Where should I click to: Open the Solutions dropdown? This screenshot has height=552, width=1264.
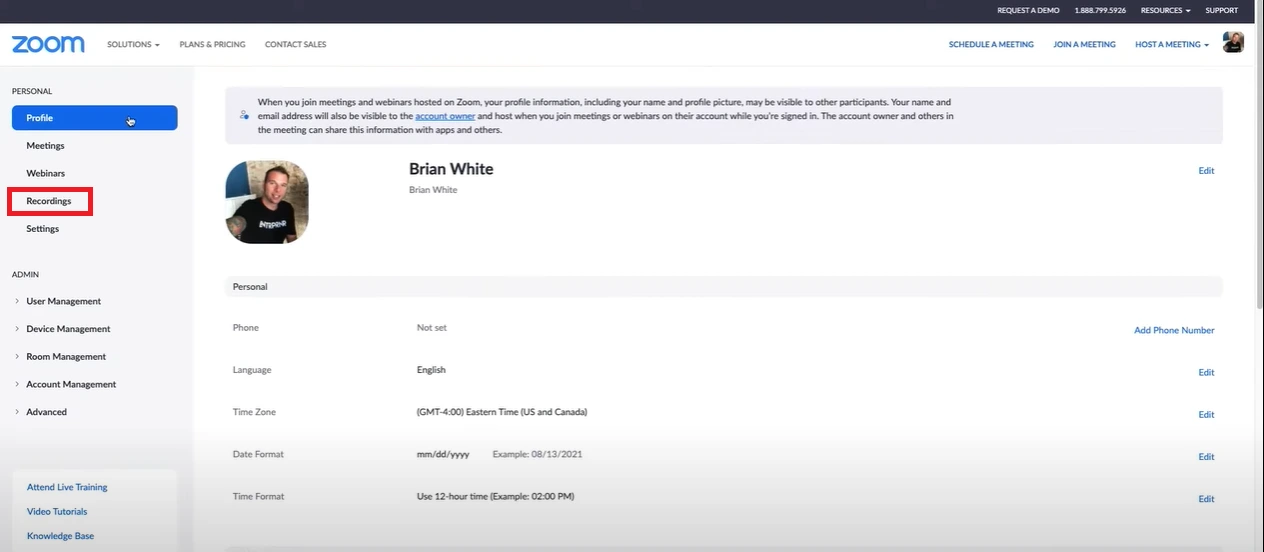(133, 45)
